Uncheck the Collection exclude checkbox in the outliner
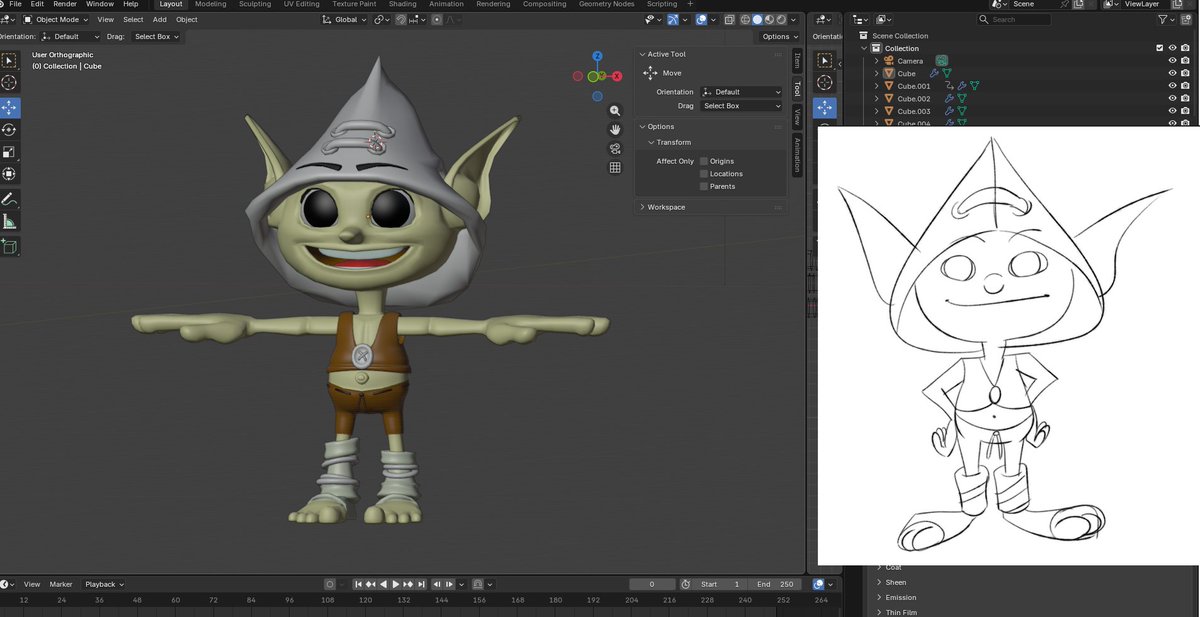Image resolution: width=1200 pixels, height=617 pixels. [x=1160, y=48]
